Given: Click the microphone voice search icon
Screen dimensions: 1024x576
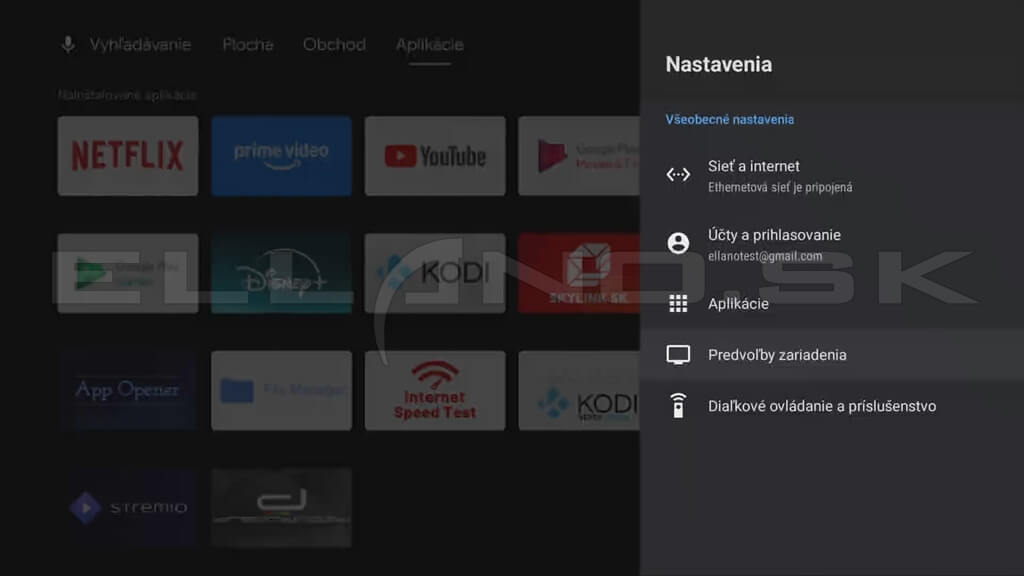Looking at the screenshot, I should point(68,45).
